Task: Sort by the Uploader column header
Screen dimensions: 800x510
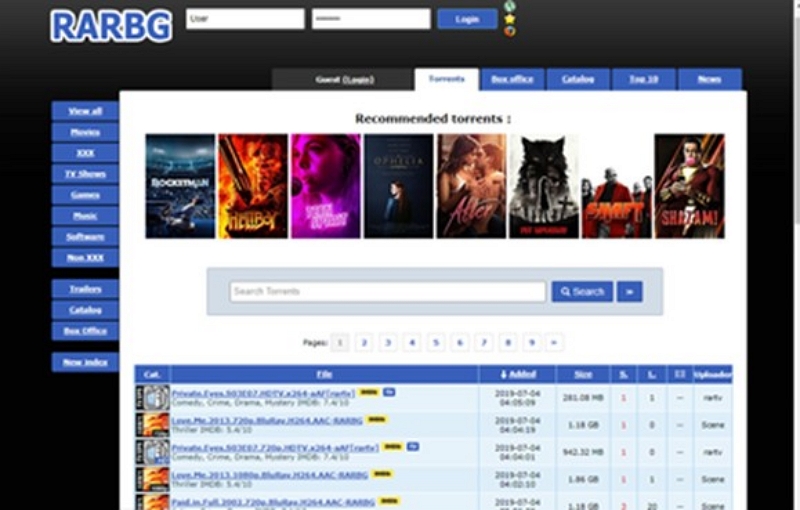Action: pos(713,374)
